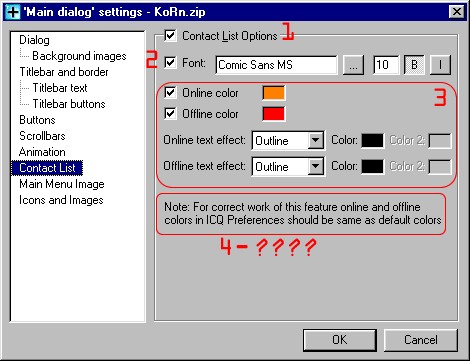Open Animation settings page
The width and height of the screenshot is (470, 361).
pyautogui.click(x=42, y=152)
